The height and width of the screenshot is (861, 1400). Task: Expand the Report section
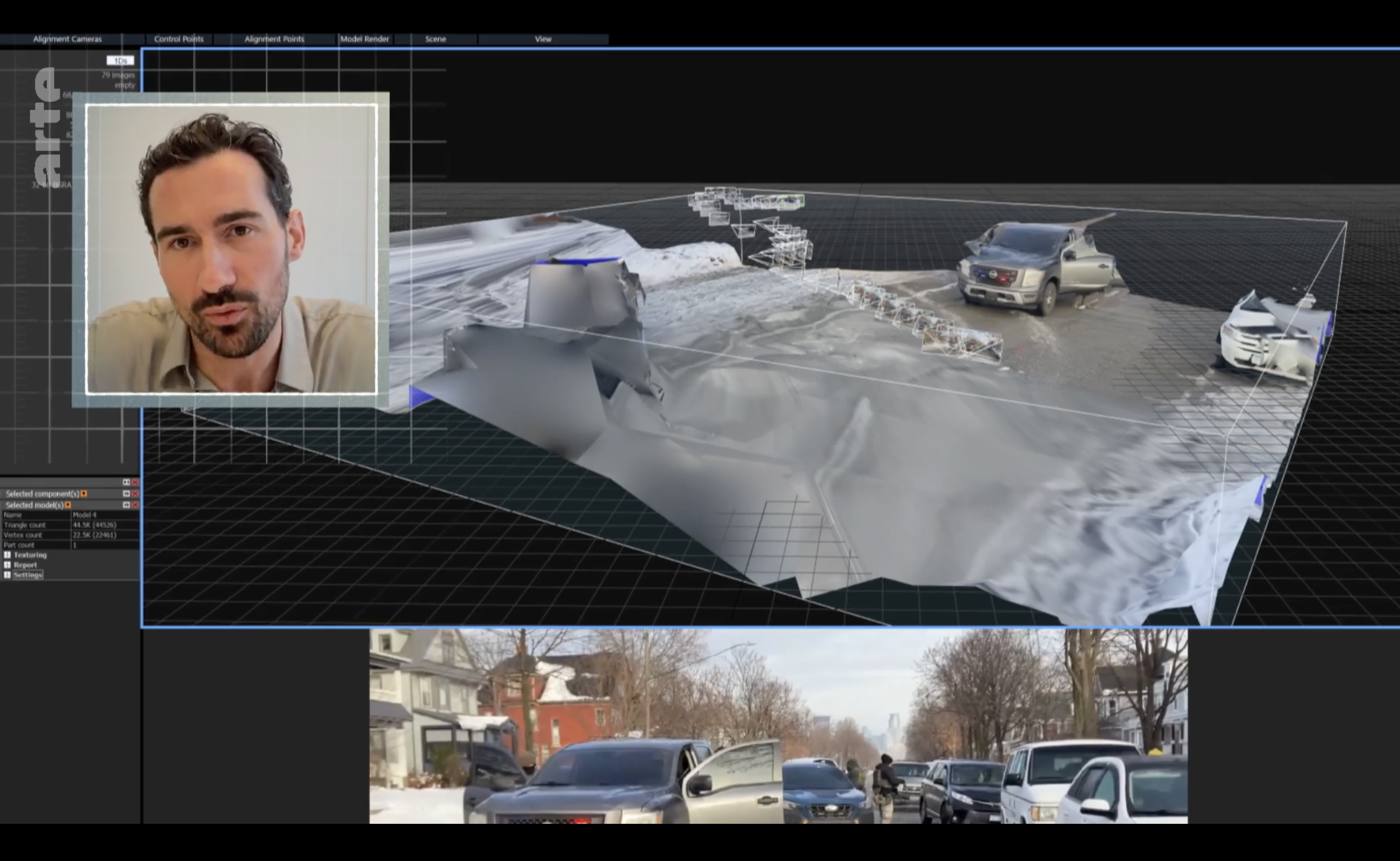tap(7, 565)
